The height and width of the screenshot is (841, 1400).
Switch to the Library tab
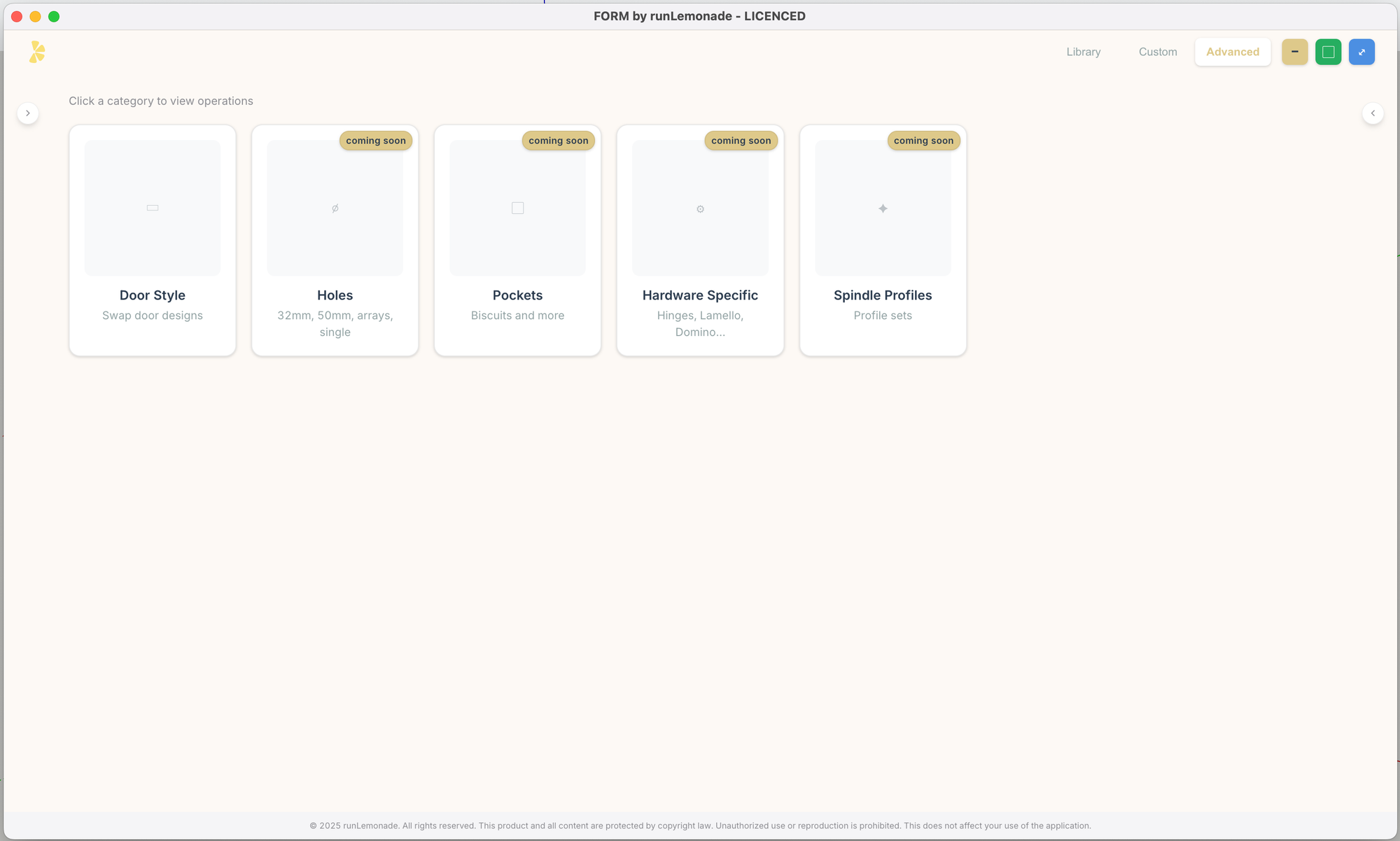(x=1083, y=52)
